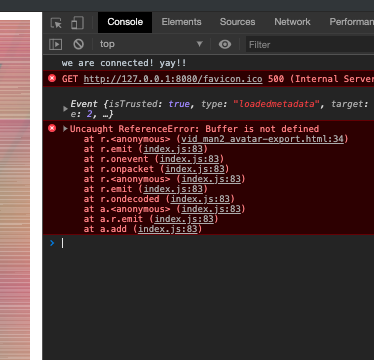
Task: Switch to the Console tab
Action: coord(125,22)
